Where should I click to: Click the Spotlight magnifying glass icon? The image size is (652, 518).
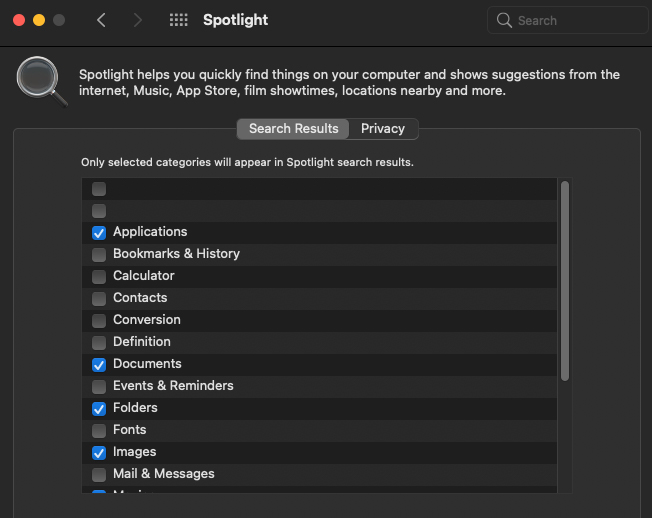tap(42, 81)
